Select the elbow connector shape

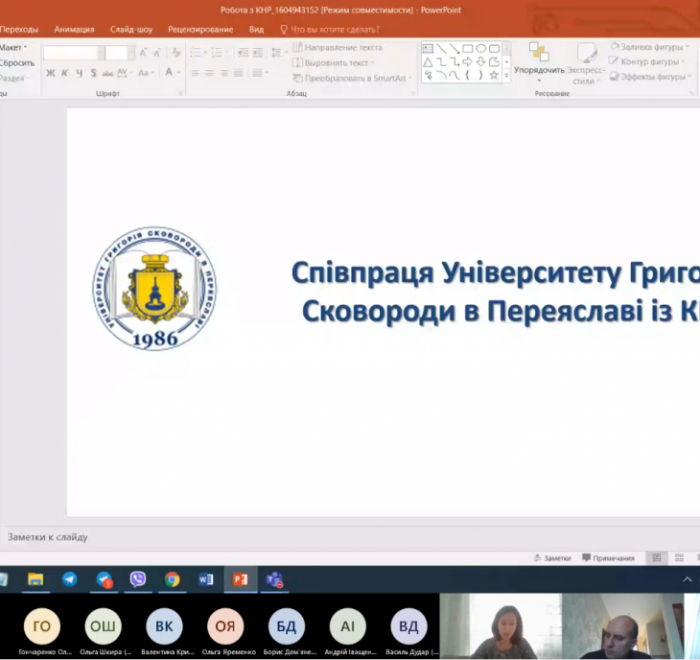pyautogui.click(x=441, y=62)
